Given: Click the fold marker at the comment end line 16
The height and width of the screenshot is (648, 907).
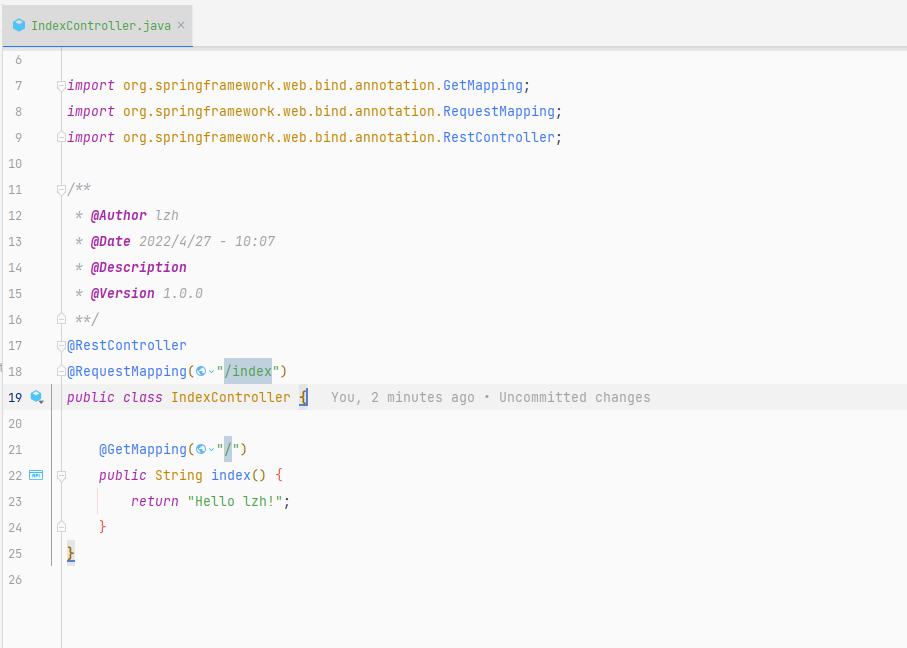Looking at the screenshot, I should pyautogui.click(x=61, y=319).
